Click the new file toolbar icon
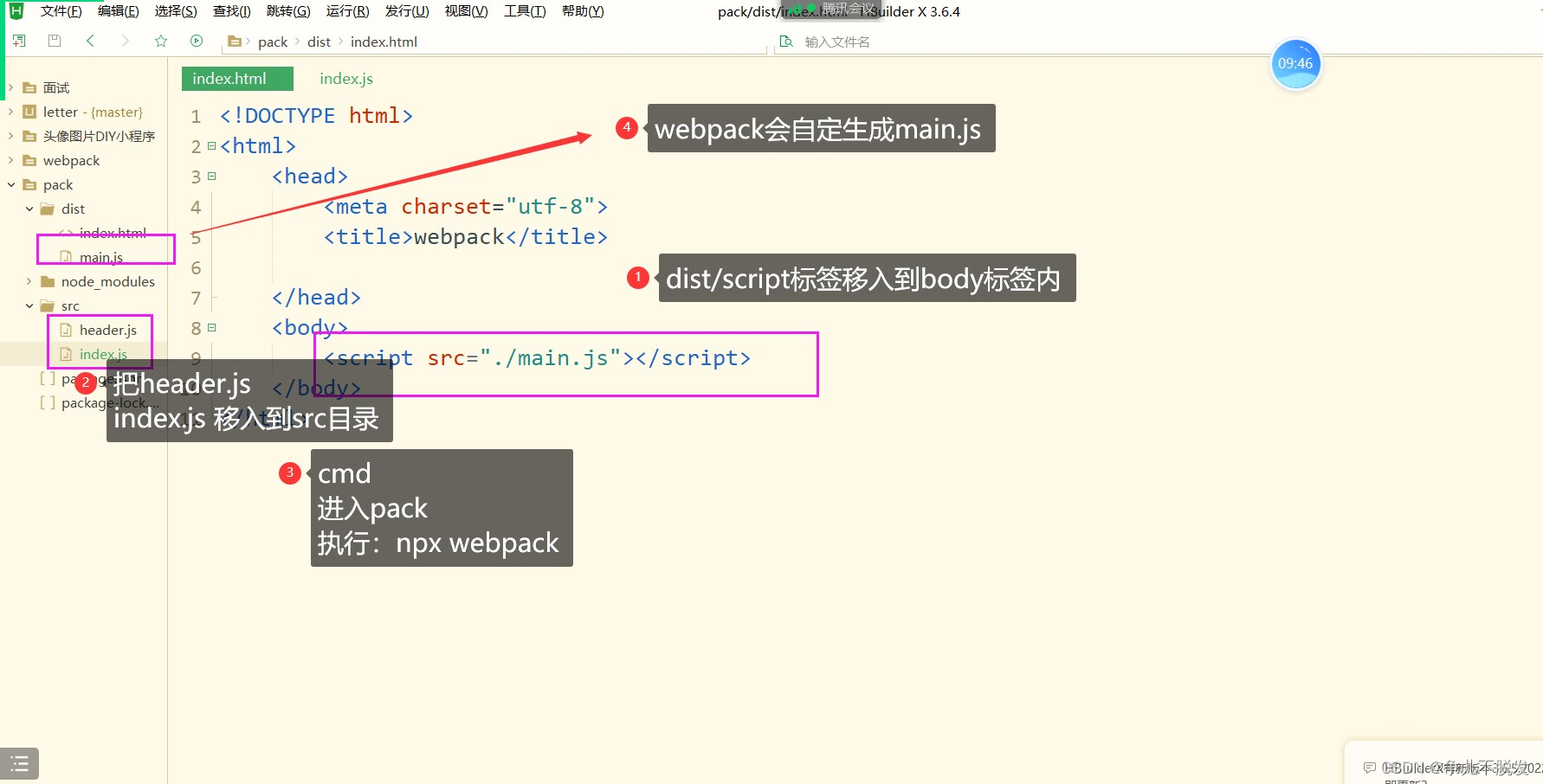Screen dimensions: 1543x784 (19, 41)
